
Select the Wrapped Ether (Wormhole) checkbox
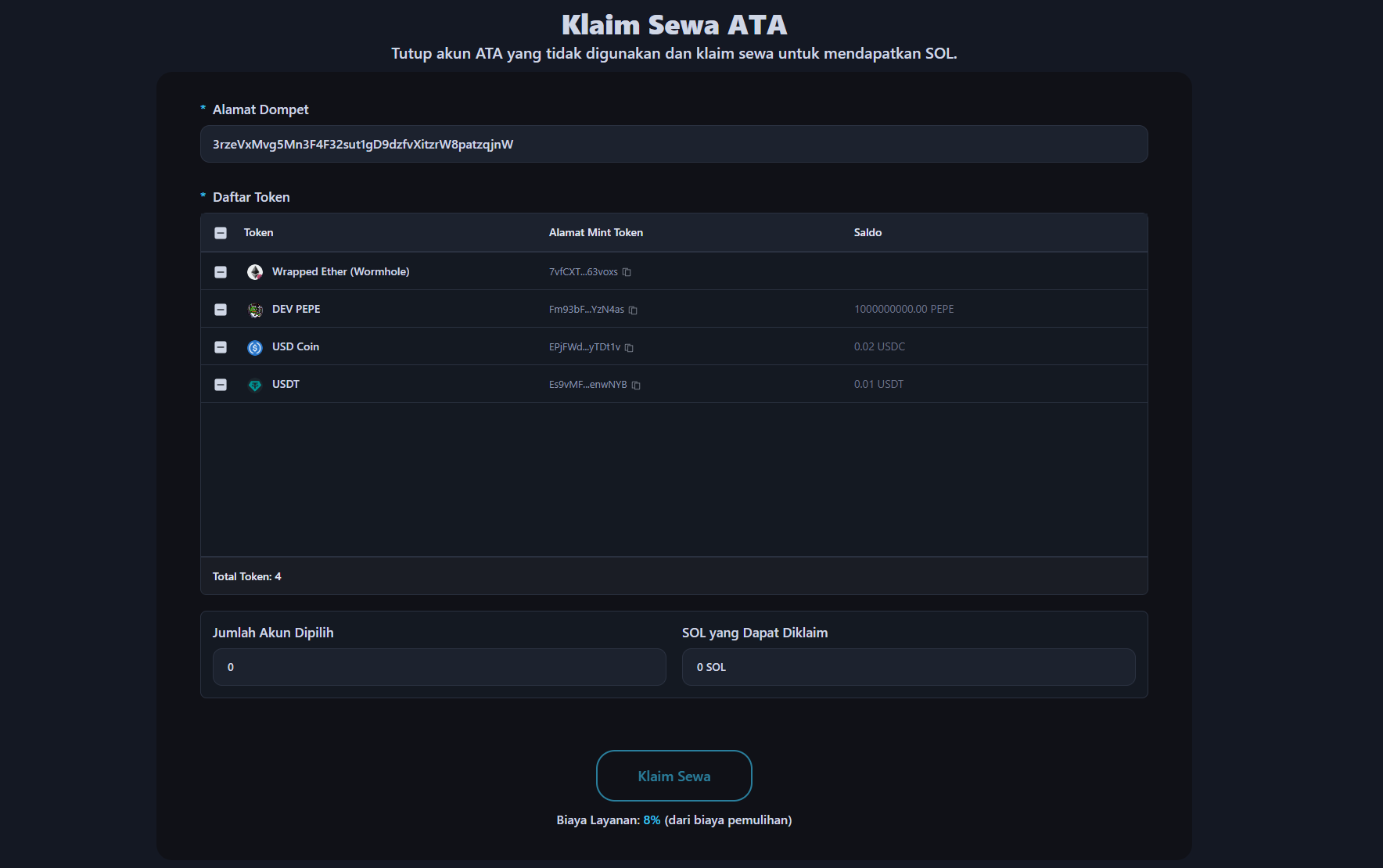click(x=221, y=272)
